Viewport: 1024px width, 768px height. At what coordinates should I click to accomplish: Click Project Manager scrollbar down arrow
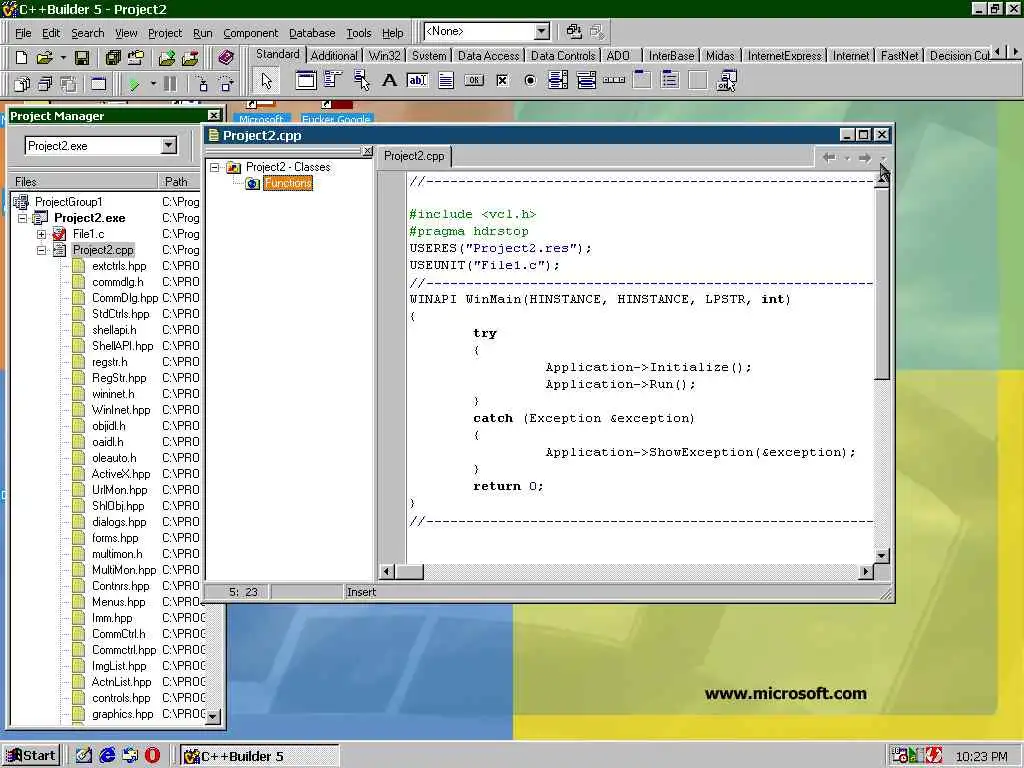point(214,716)
